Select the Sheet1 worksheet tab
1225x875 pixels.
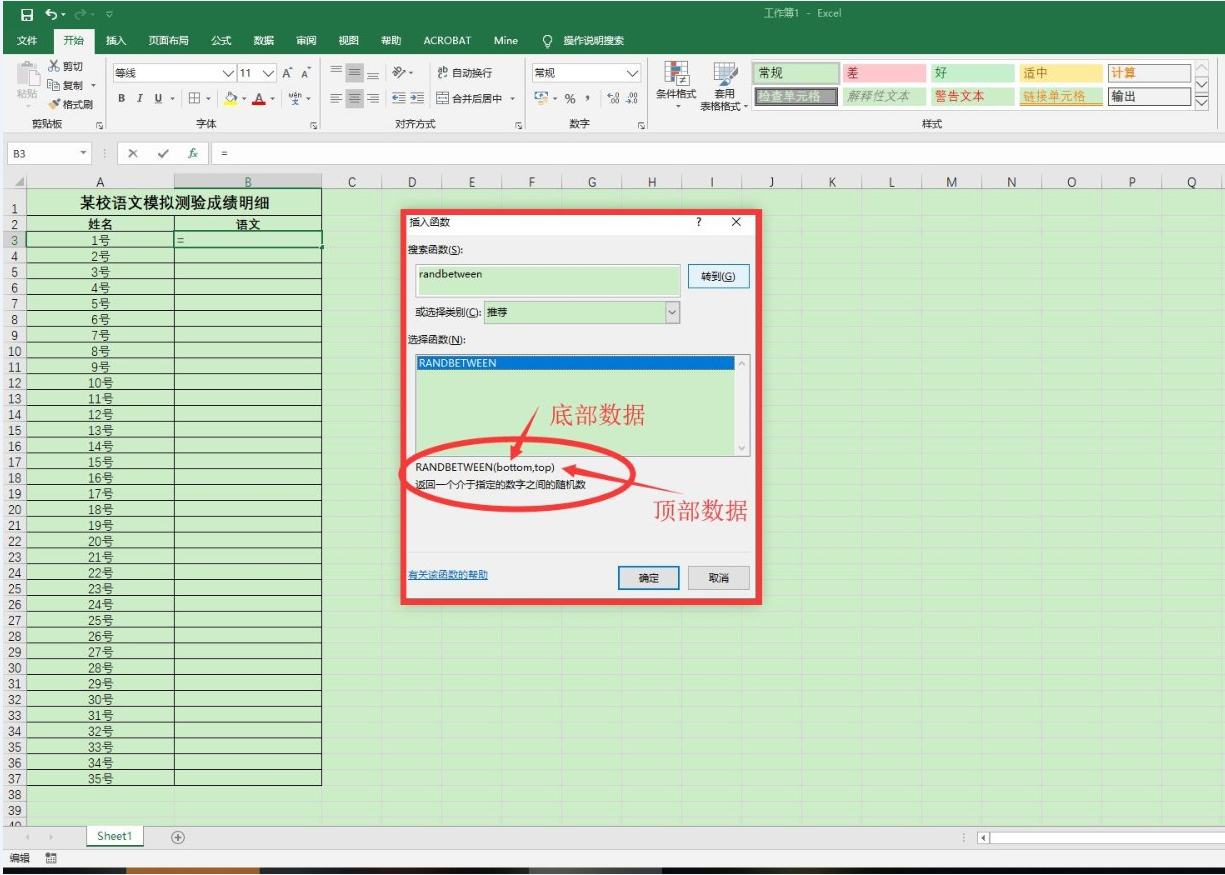[x=114, y=836]
